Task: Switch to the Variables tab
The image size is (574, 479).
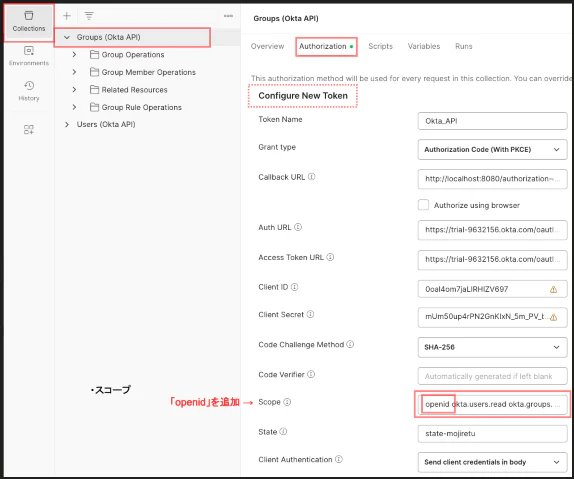Action: 424,47
